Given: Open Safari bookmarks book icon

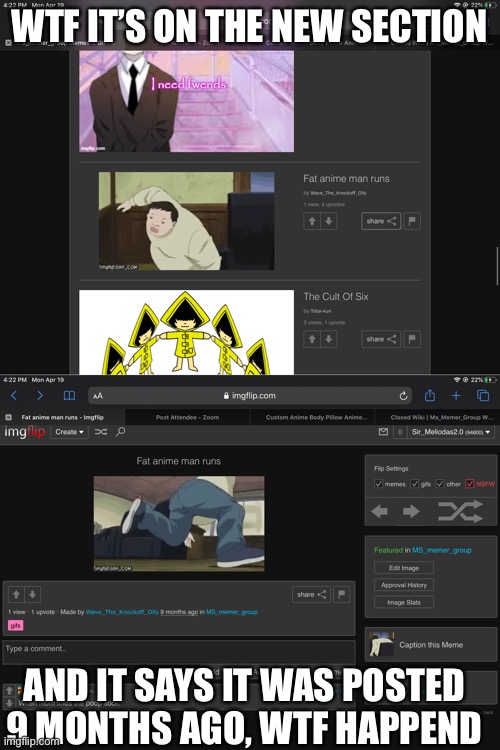Looking at the screenshot, I should 69,396.
